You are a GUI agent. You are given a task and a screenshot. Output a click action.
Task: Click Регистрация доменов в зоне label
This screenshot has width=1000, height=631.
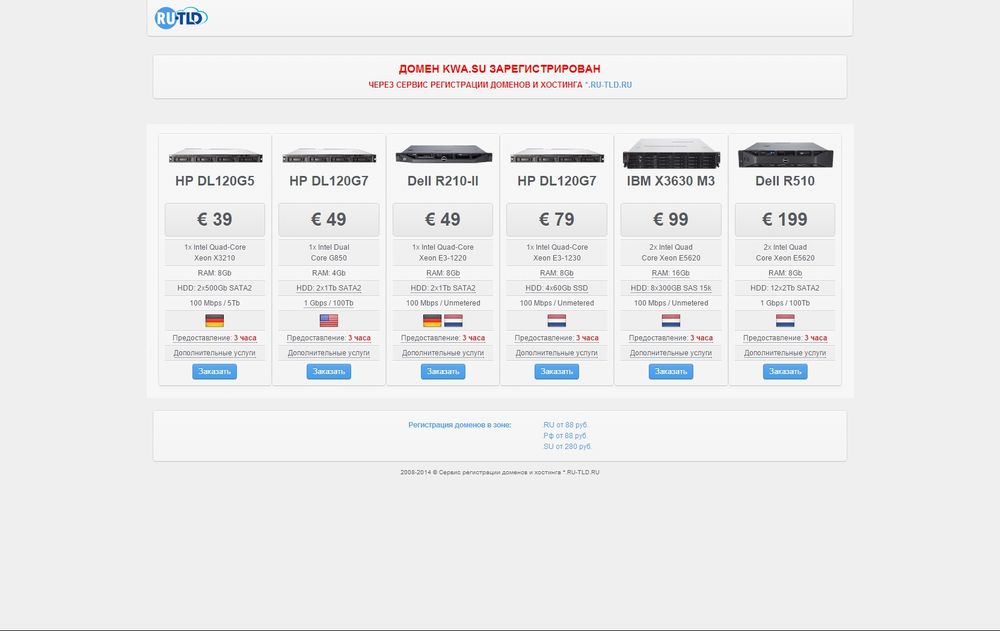460,425
